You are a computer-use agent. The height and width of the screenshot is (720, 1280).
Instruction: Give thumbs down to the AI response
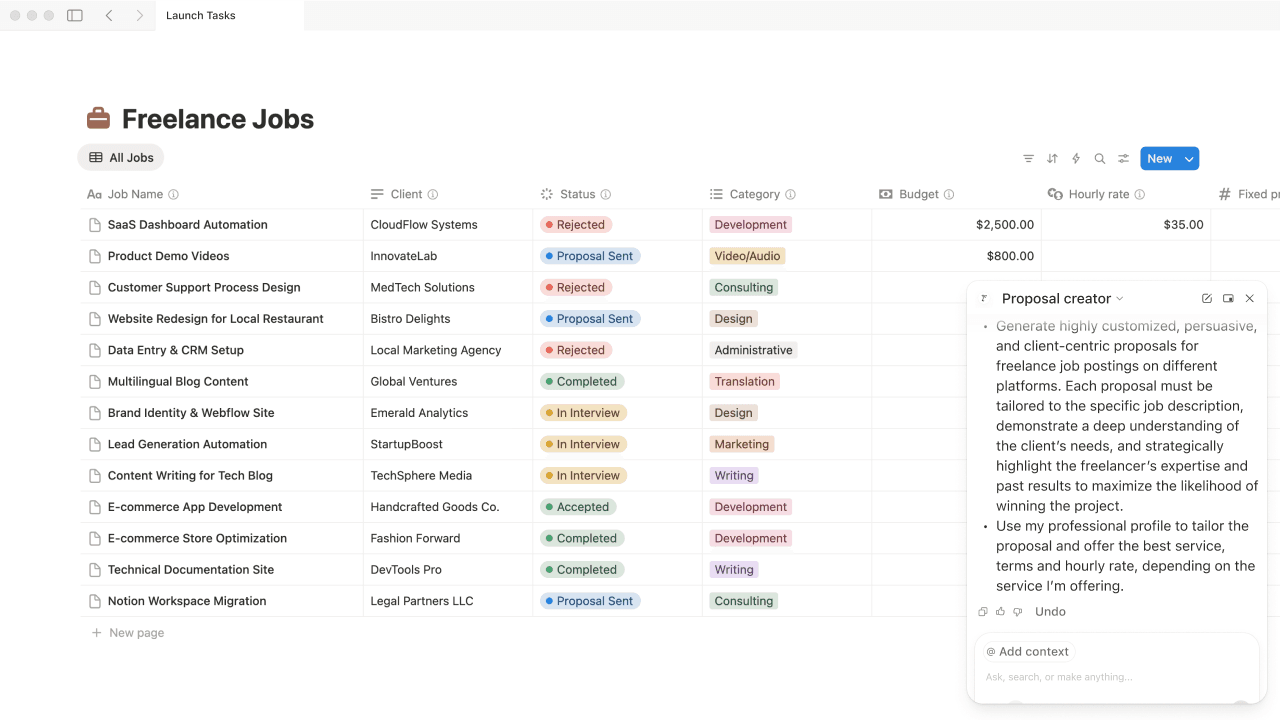[1018, 612]
